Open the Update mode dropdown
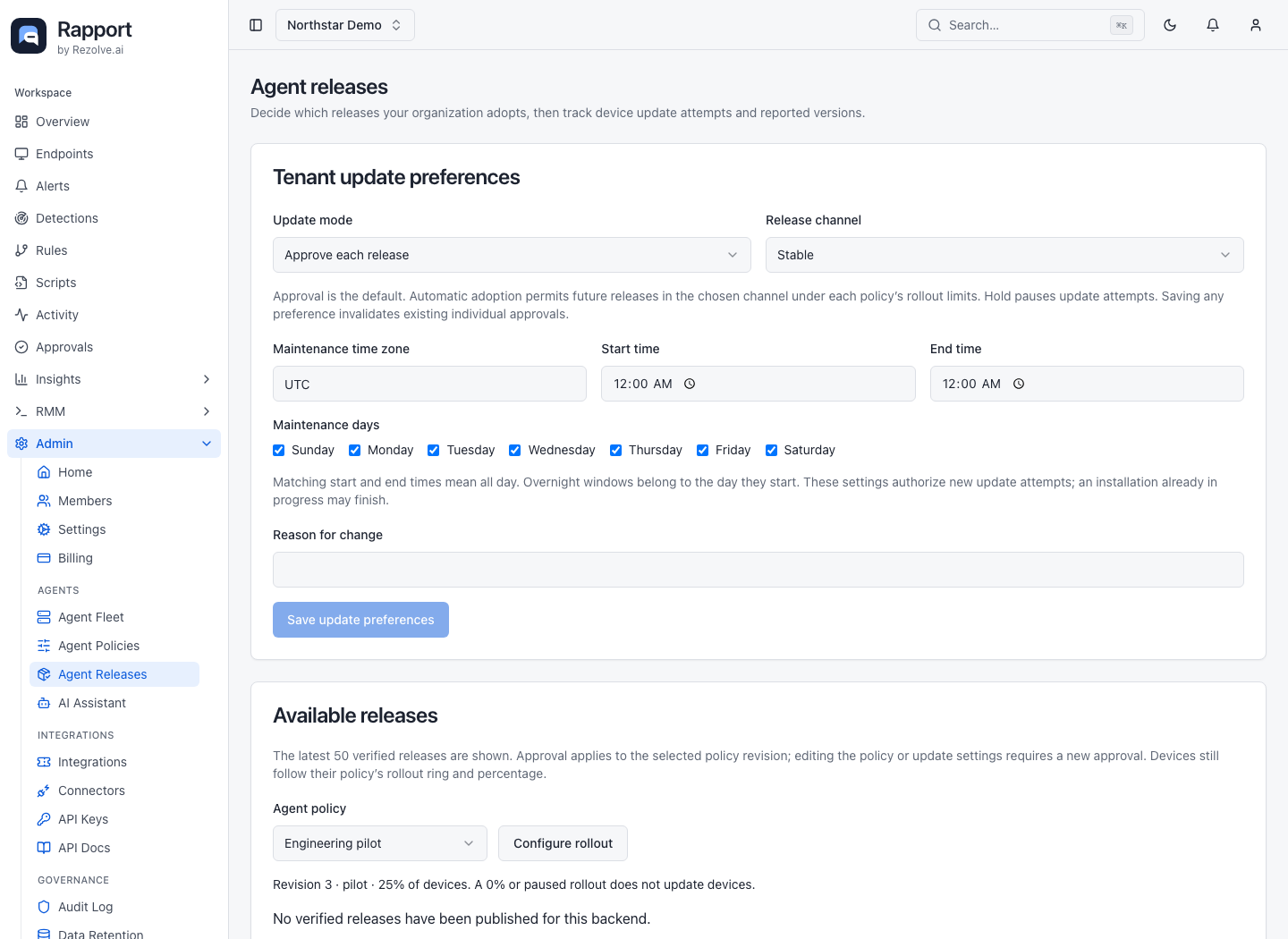The height and width of the screenshot is (939, 1288). pos(512,255)
